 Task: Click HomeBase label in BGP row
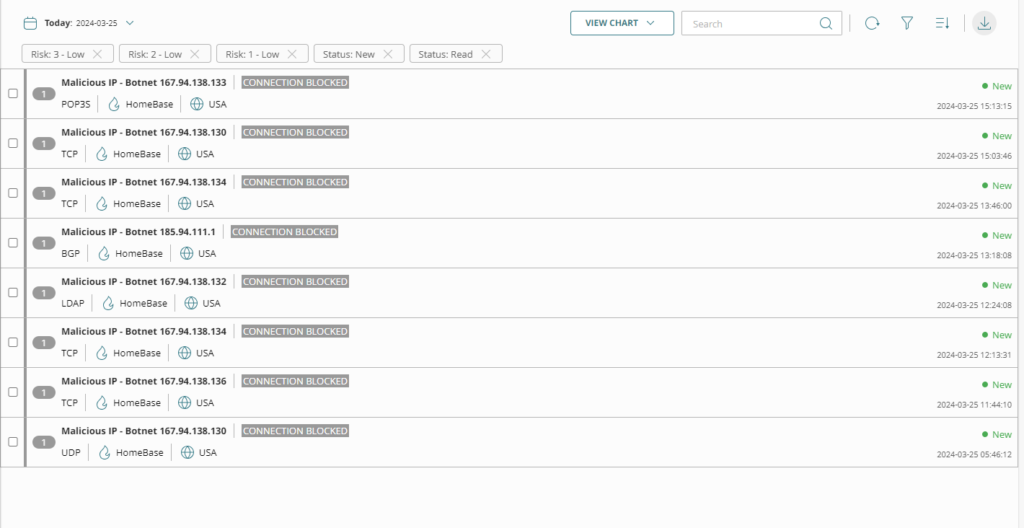[x=139, y=254]
